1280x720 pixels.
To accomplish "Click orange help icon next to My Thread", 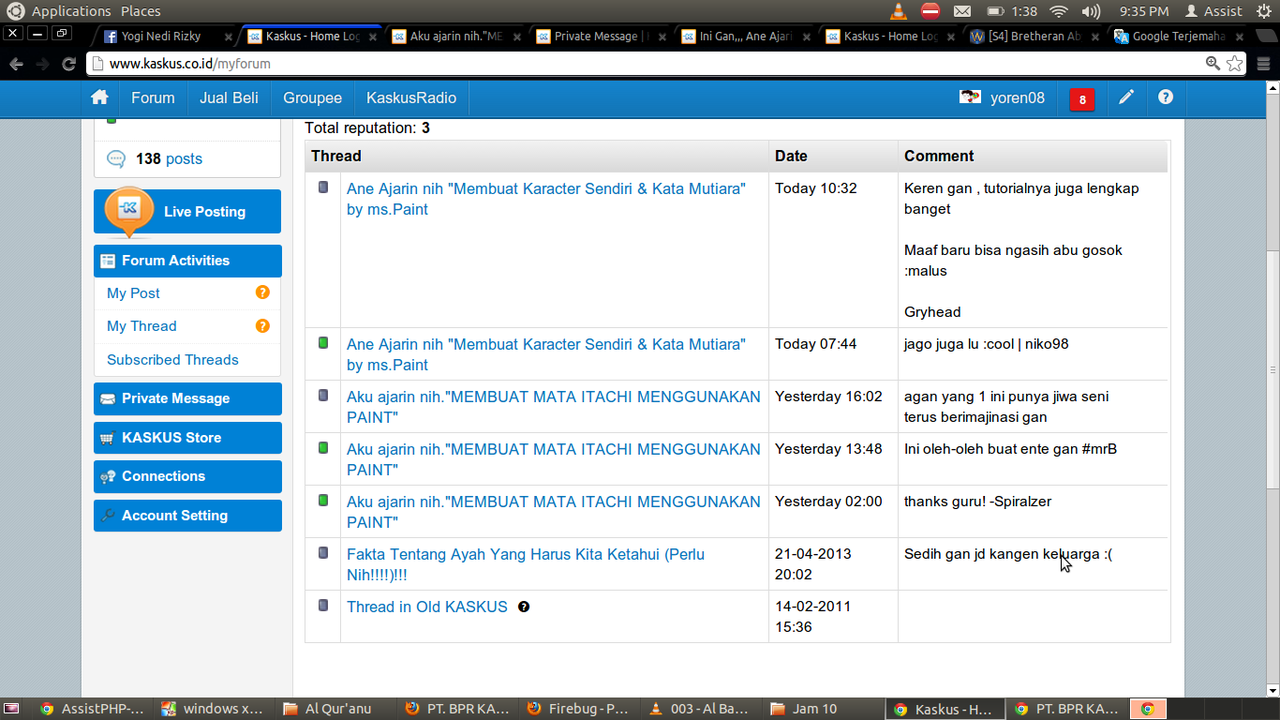I will 262,326.
